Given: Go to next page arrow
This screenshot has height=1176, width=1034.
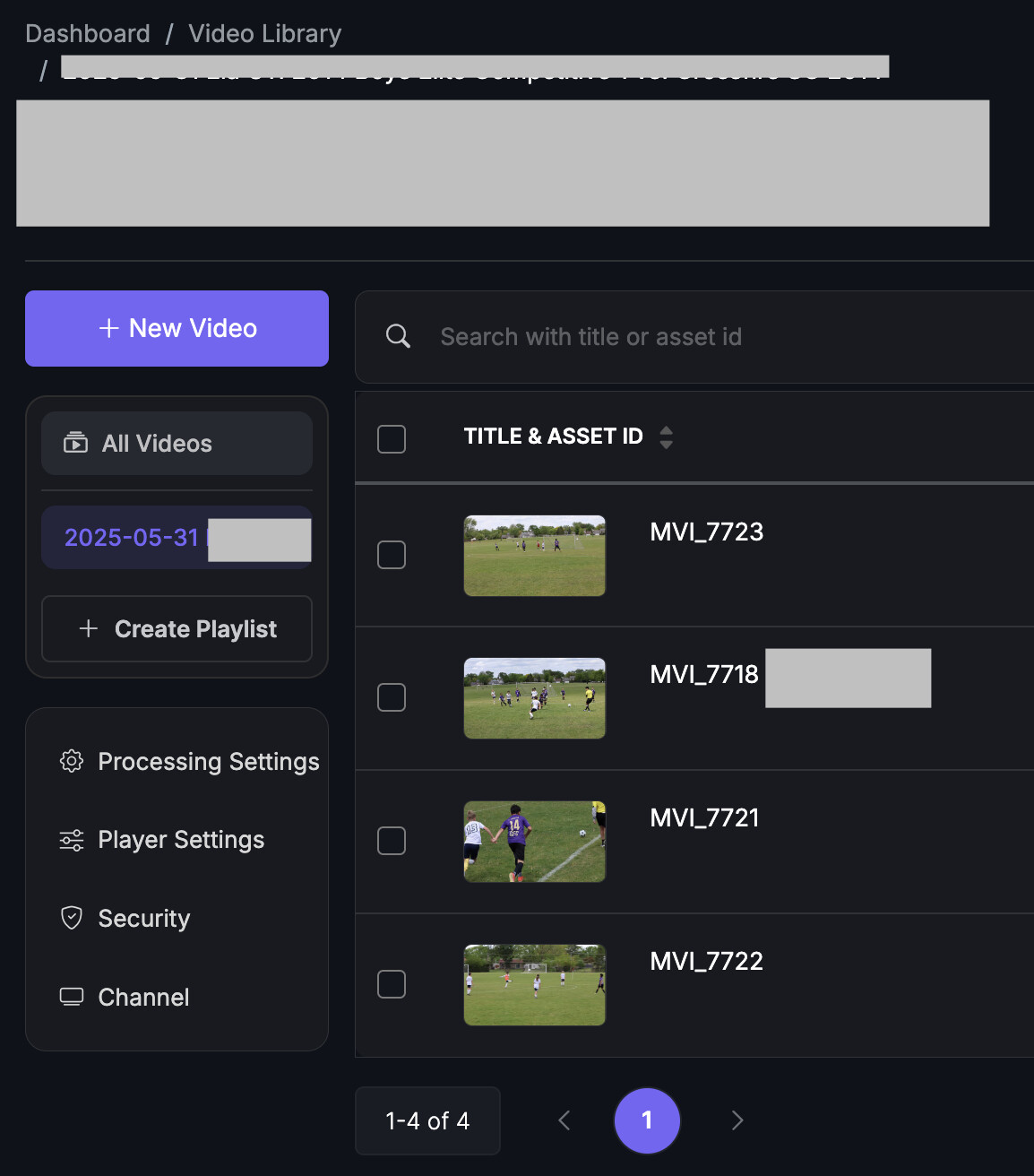Looking at the screenshot, I should pyautogui.click(x=737, y=1120).
